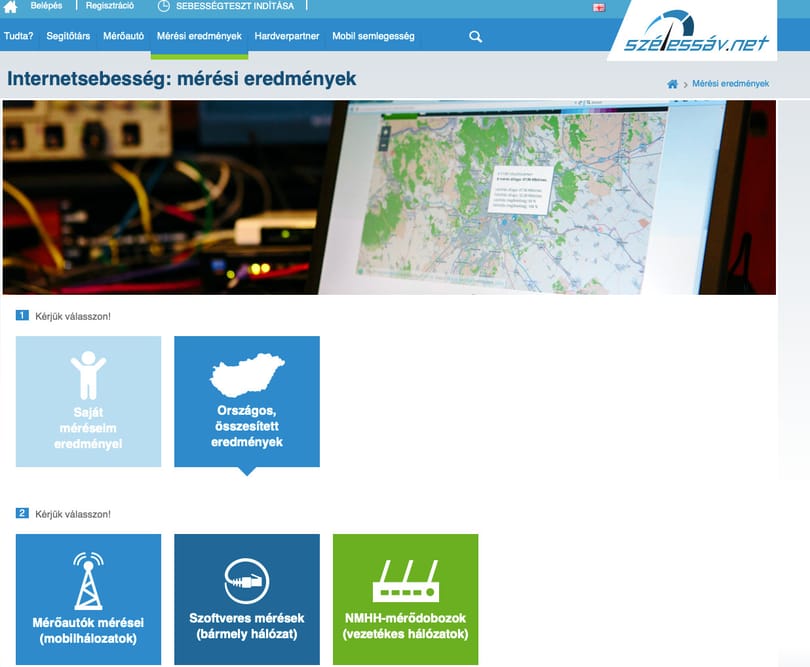This screenshot has height=667, width=810.
Task: Open the Regisztráció link
Action: 110,6
